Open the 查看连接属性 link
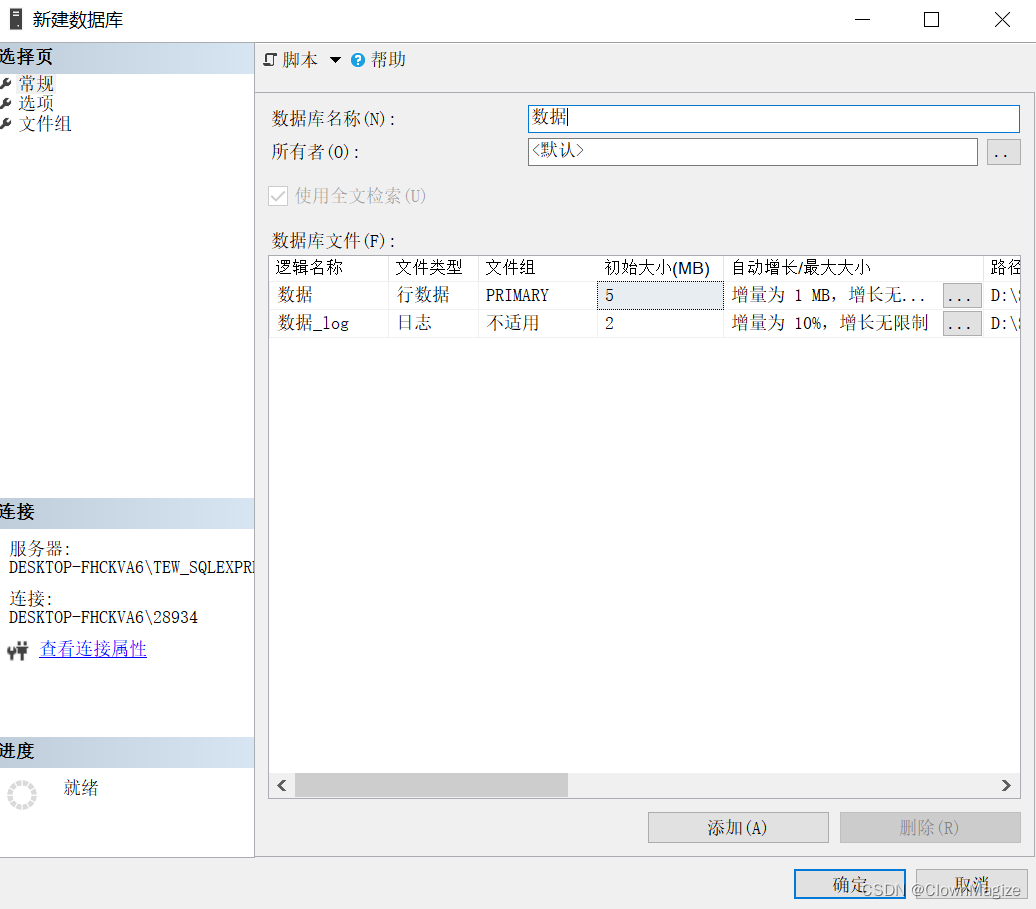This screenshot has height=909, width=1036. coord(93,649)
